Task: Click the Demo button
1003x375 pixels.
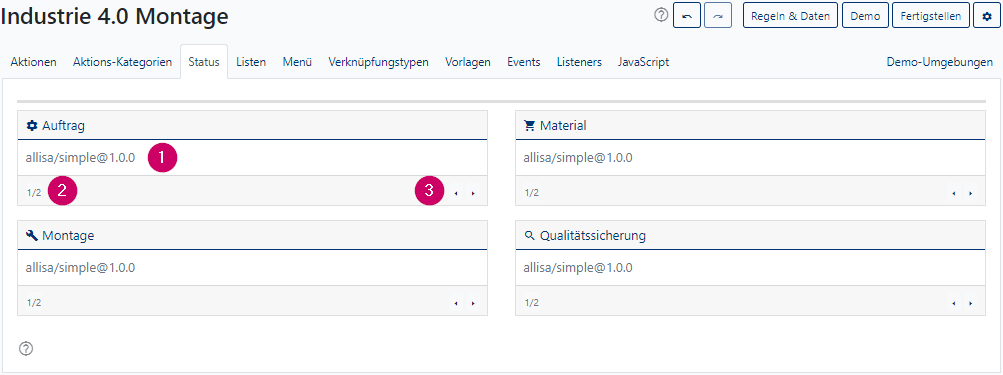Action: pyautogui.click(x=865, y=16)
